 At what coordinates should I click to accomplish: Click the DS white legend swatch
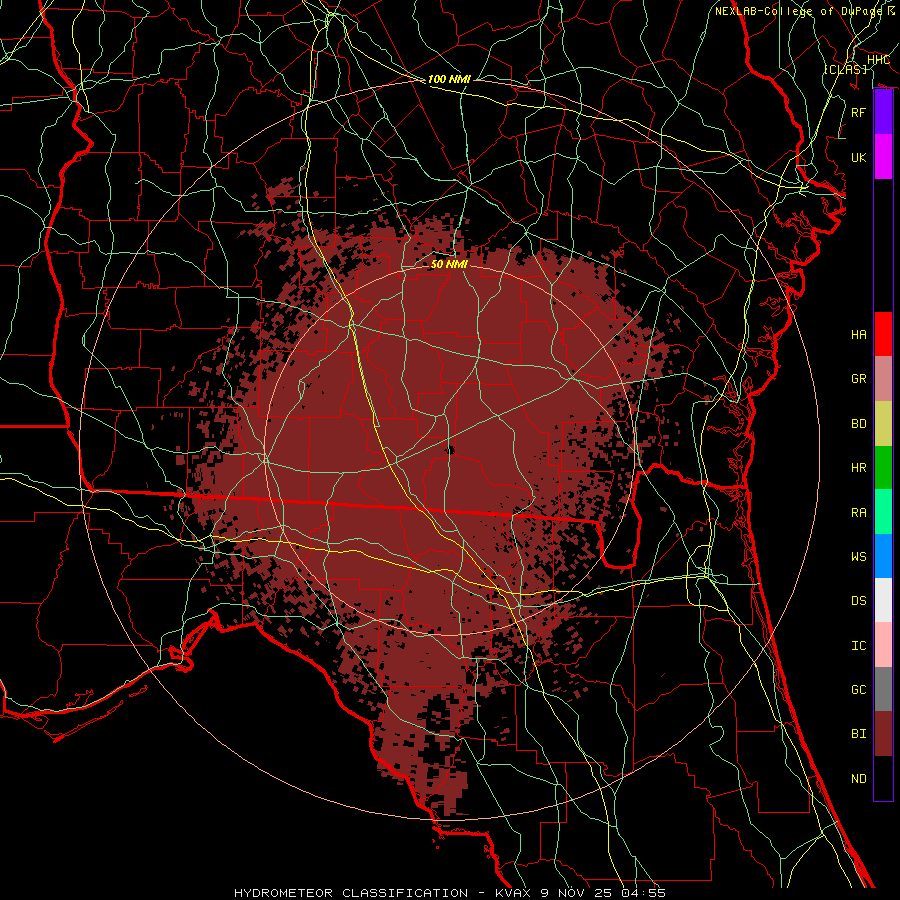883,600
